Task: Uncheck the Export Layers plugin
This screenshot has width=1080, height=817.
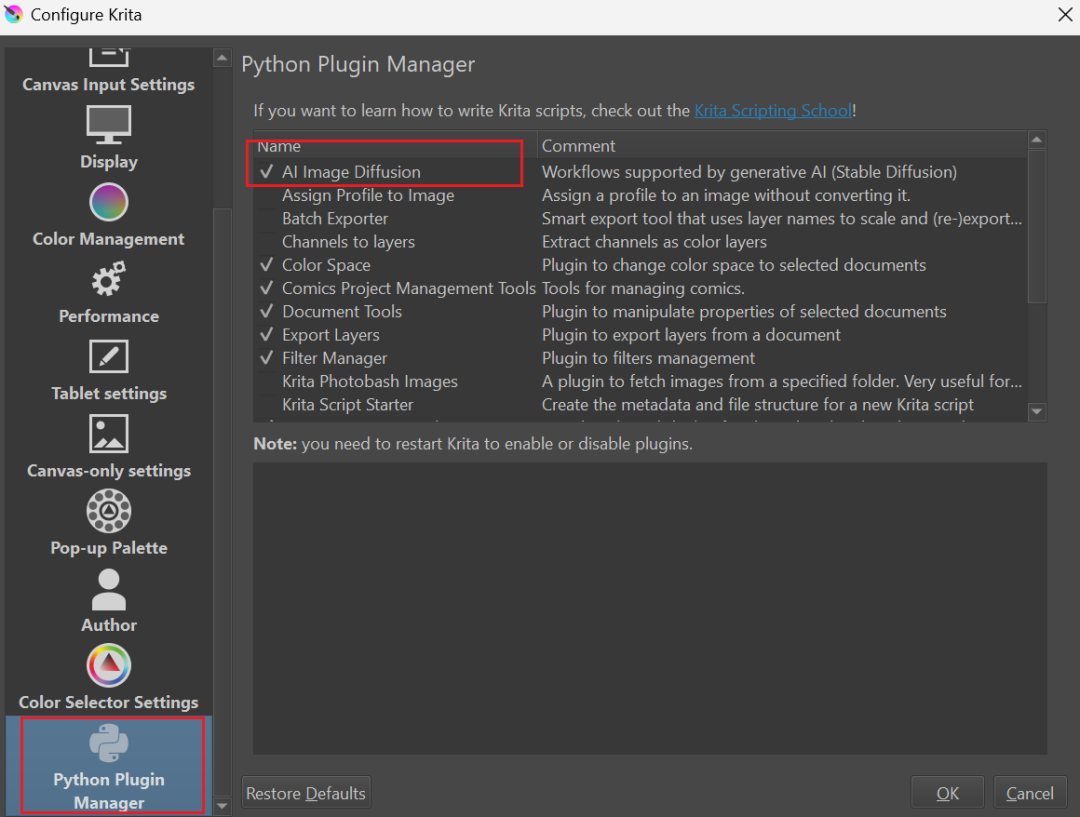Action: click(267, 335)
